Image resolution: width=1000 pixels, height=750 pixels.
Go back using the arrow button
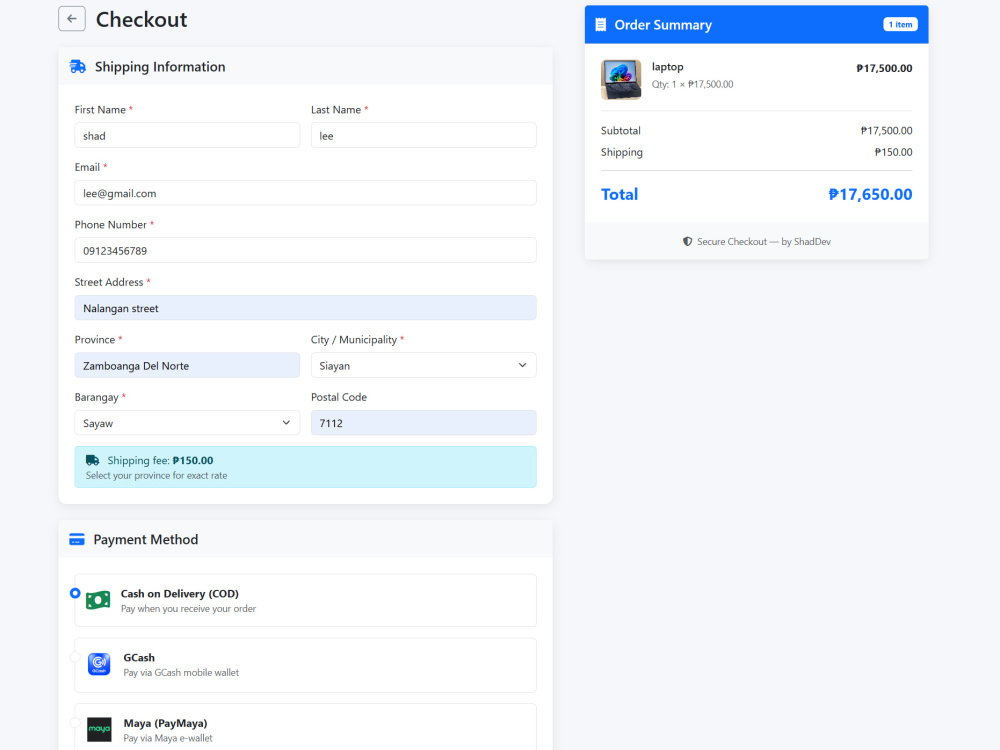coord(71,18)
